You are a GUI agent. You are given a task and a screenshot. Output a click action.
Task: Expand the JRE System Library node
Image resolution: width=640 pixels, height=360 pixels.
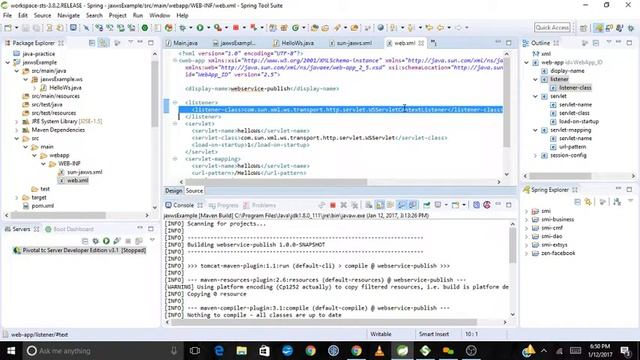click(17, 122)
